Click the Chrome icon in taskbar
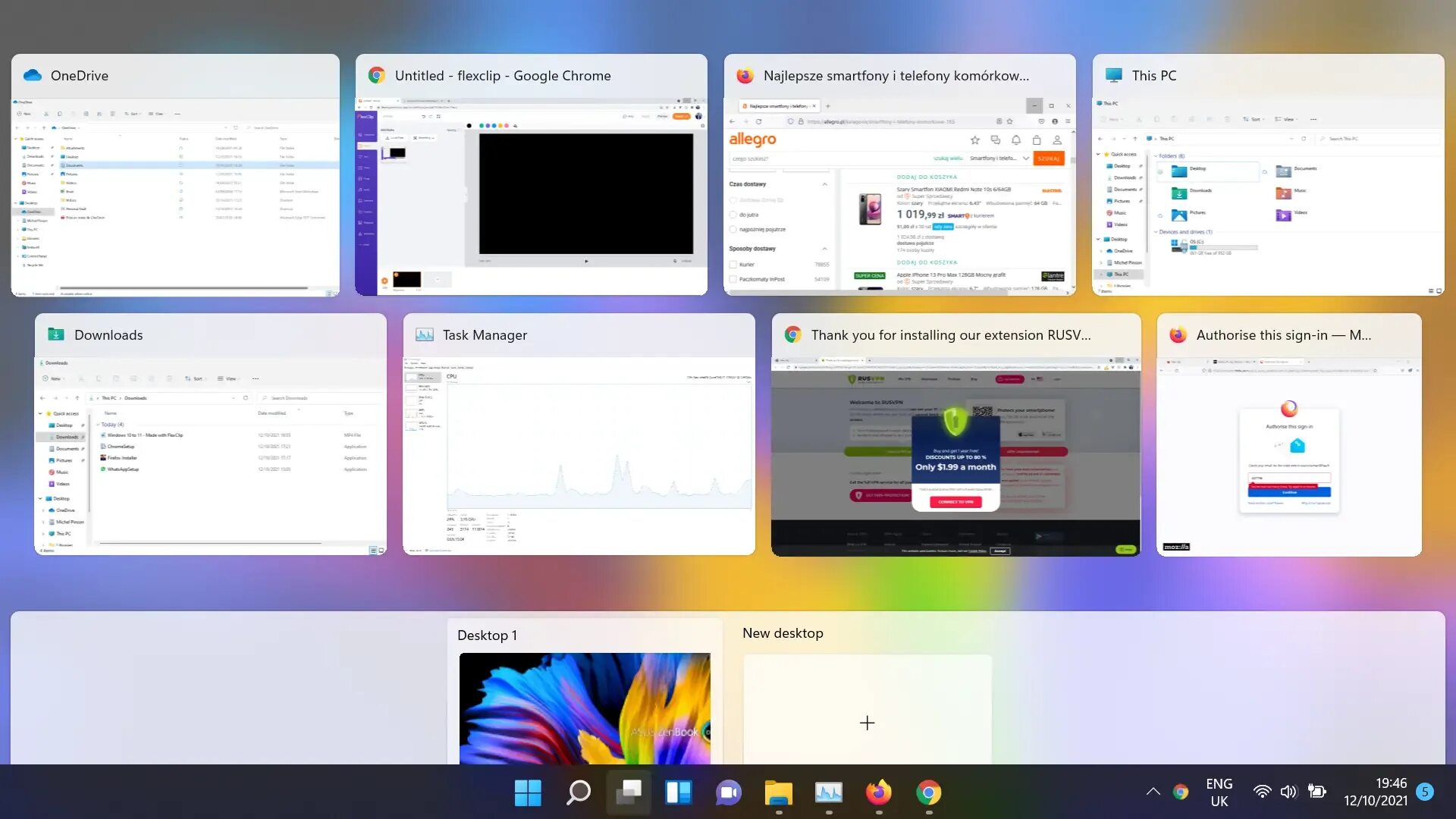Image resolution: width=1456 pixels, height=819 pixels. click(x=928, y=792)
